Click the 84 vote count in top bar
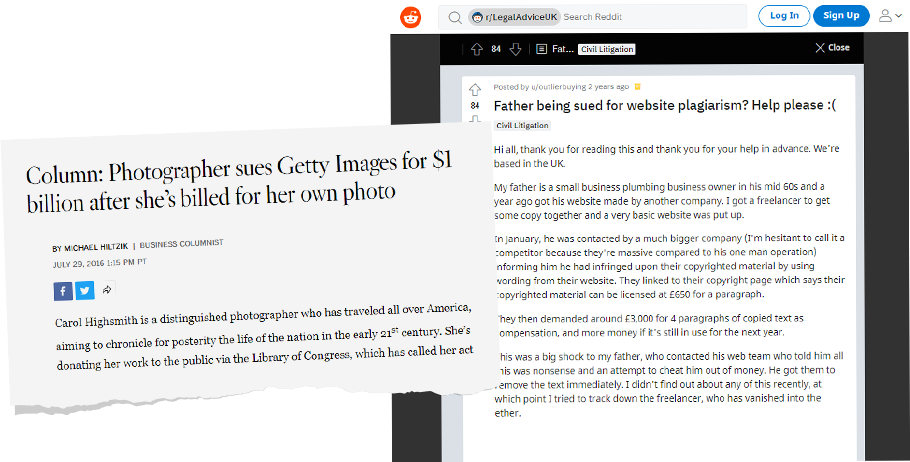 click(x=496, y=49)
